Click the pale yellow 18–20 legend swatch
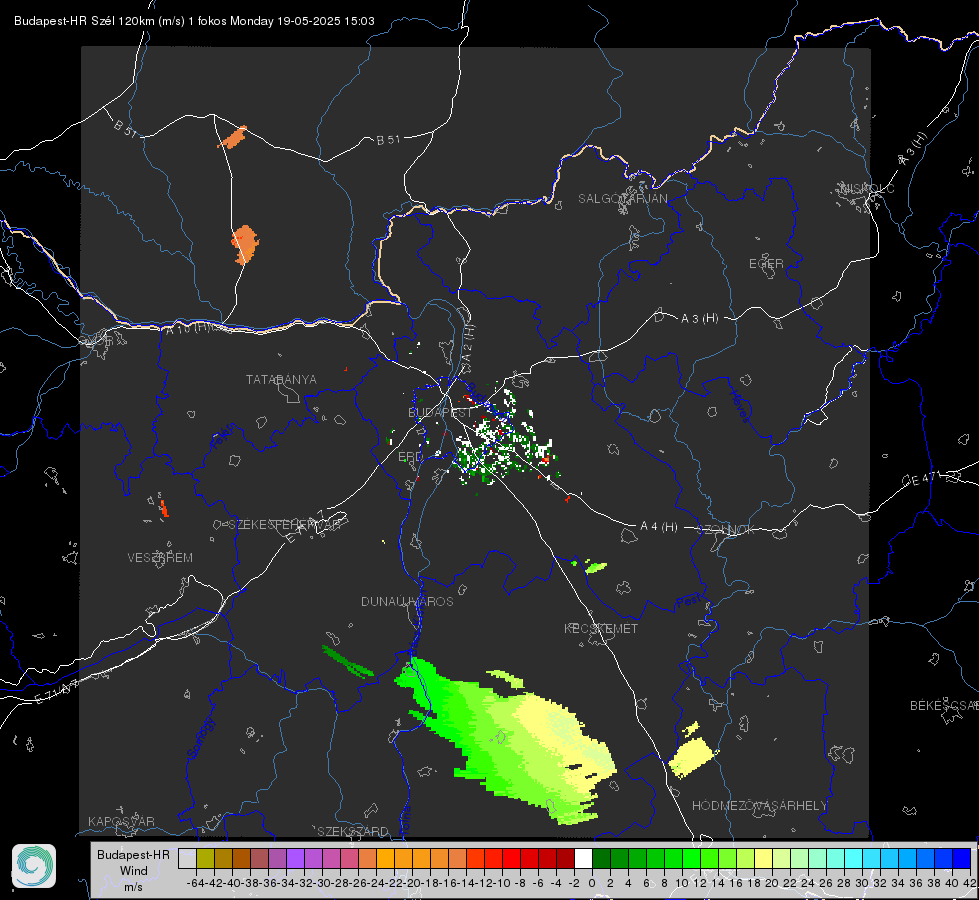Screen dimensions: 979x900 point(763,858)
